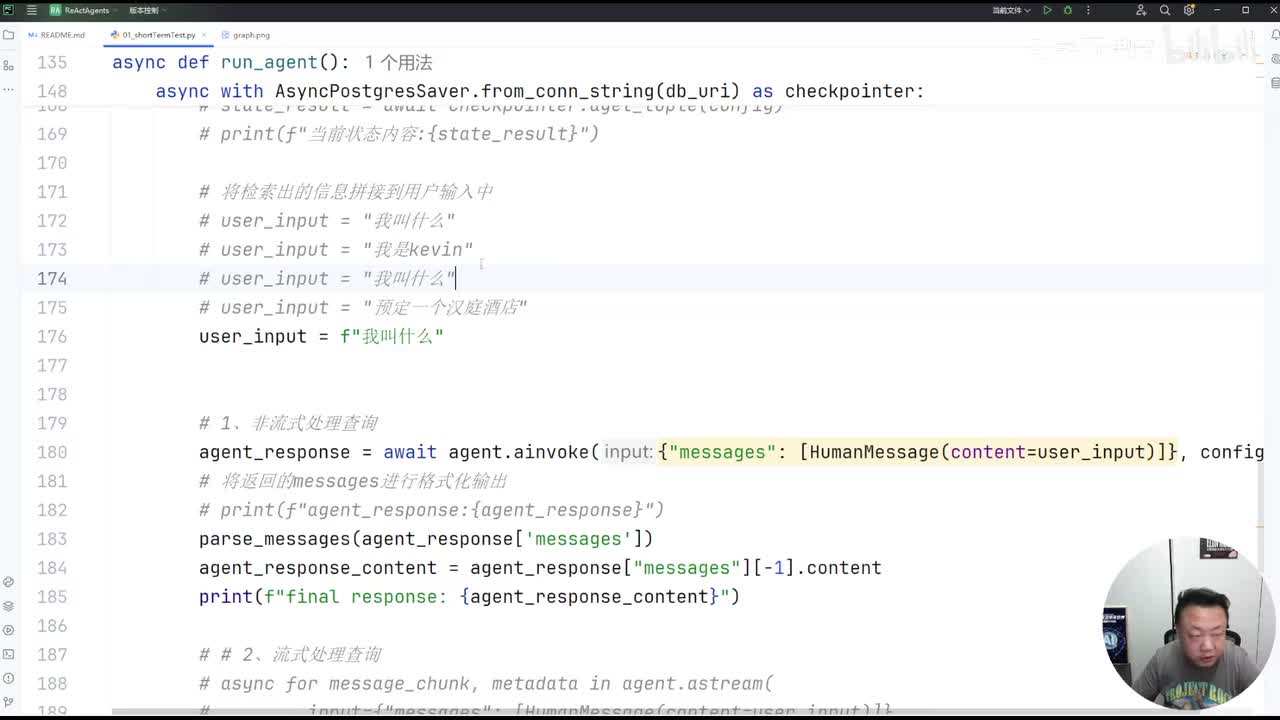This screenshot has height=720, width=1280.
Task: Run the current file
Action: click(x=1047, y=10)
